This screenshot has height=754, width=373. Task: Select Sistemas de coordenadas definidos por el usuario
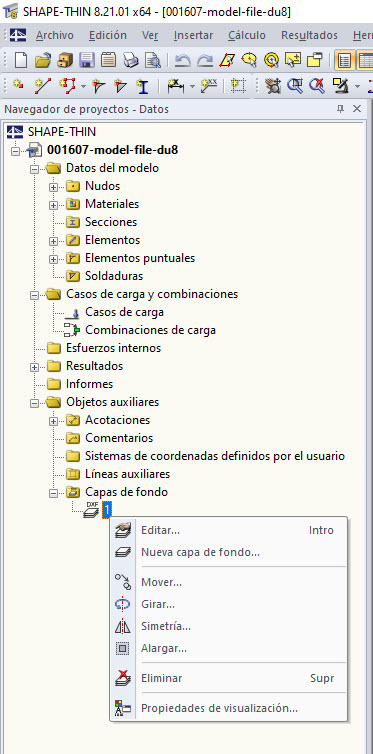pyautogui.click(x=215, y=455)
